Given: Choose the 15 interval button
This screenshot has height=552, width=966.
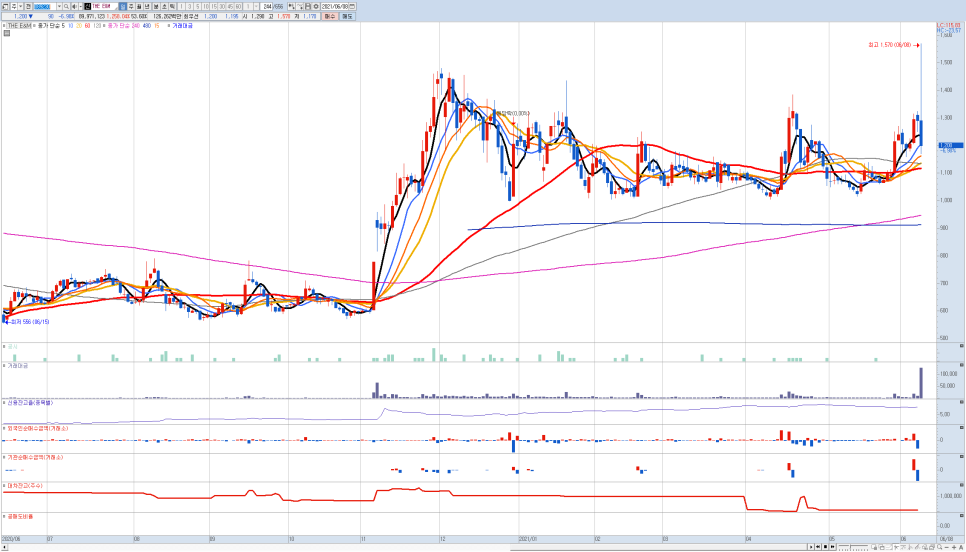Looking at the screenshot, I should [214, 6].
